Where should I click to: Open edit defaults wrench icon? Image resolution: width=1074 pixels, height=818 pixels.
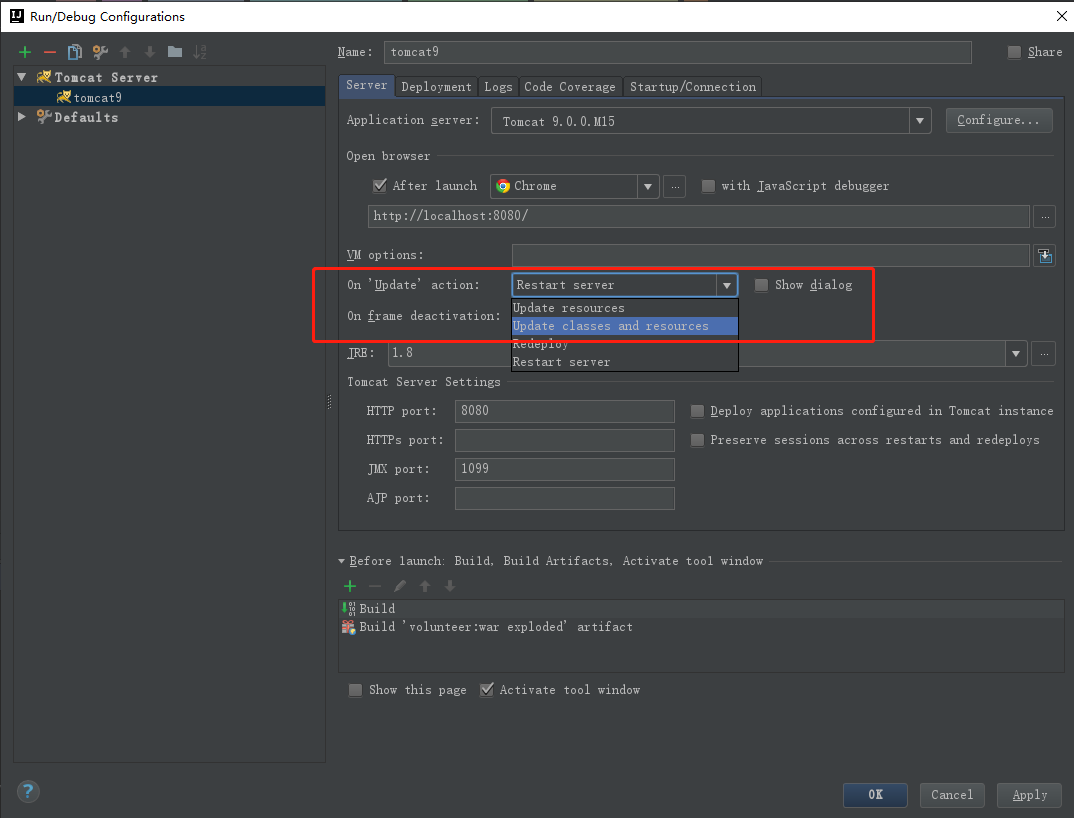coord(100,52)
